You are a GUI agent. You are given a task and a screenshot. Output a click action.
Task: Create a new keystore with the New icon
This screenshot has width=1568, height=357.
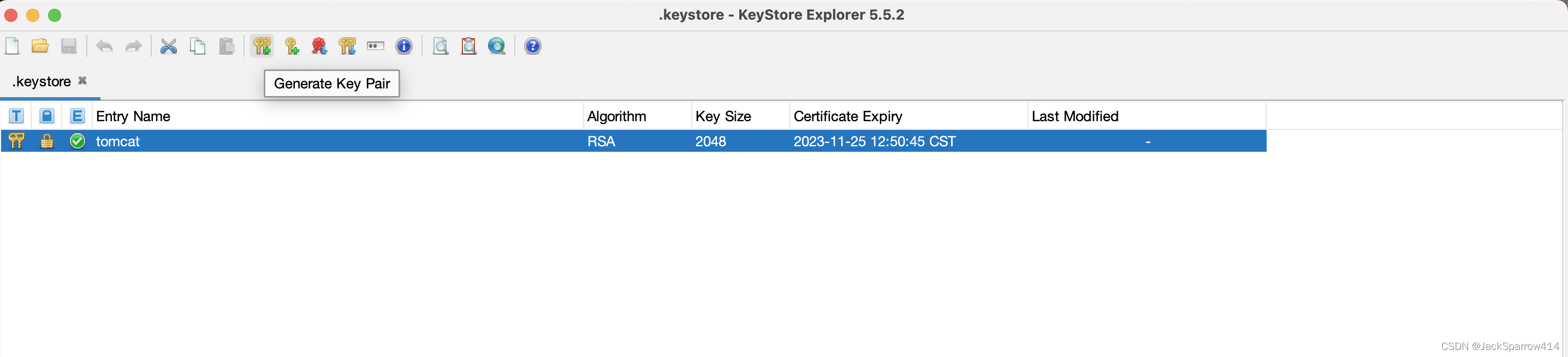tap(12, 46)
